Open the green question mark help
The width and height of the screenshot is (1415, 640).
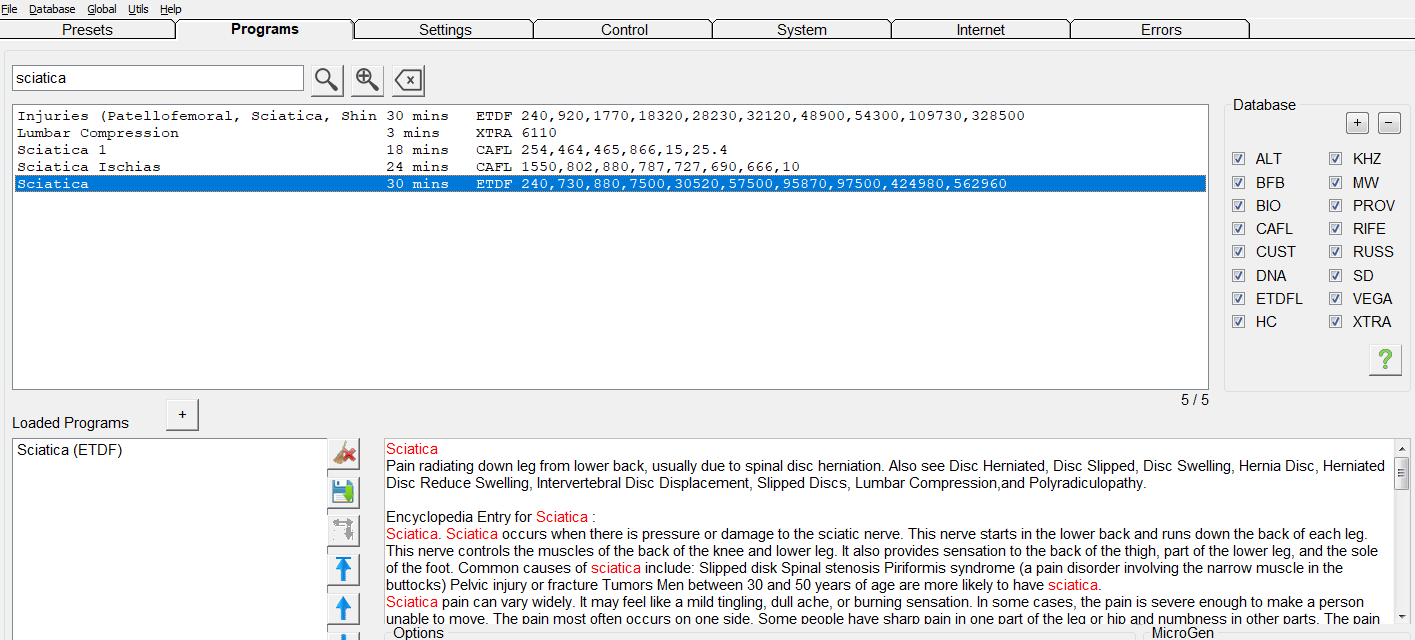pos(1385,360)
